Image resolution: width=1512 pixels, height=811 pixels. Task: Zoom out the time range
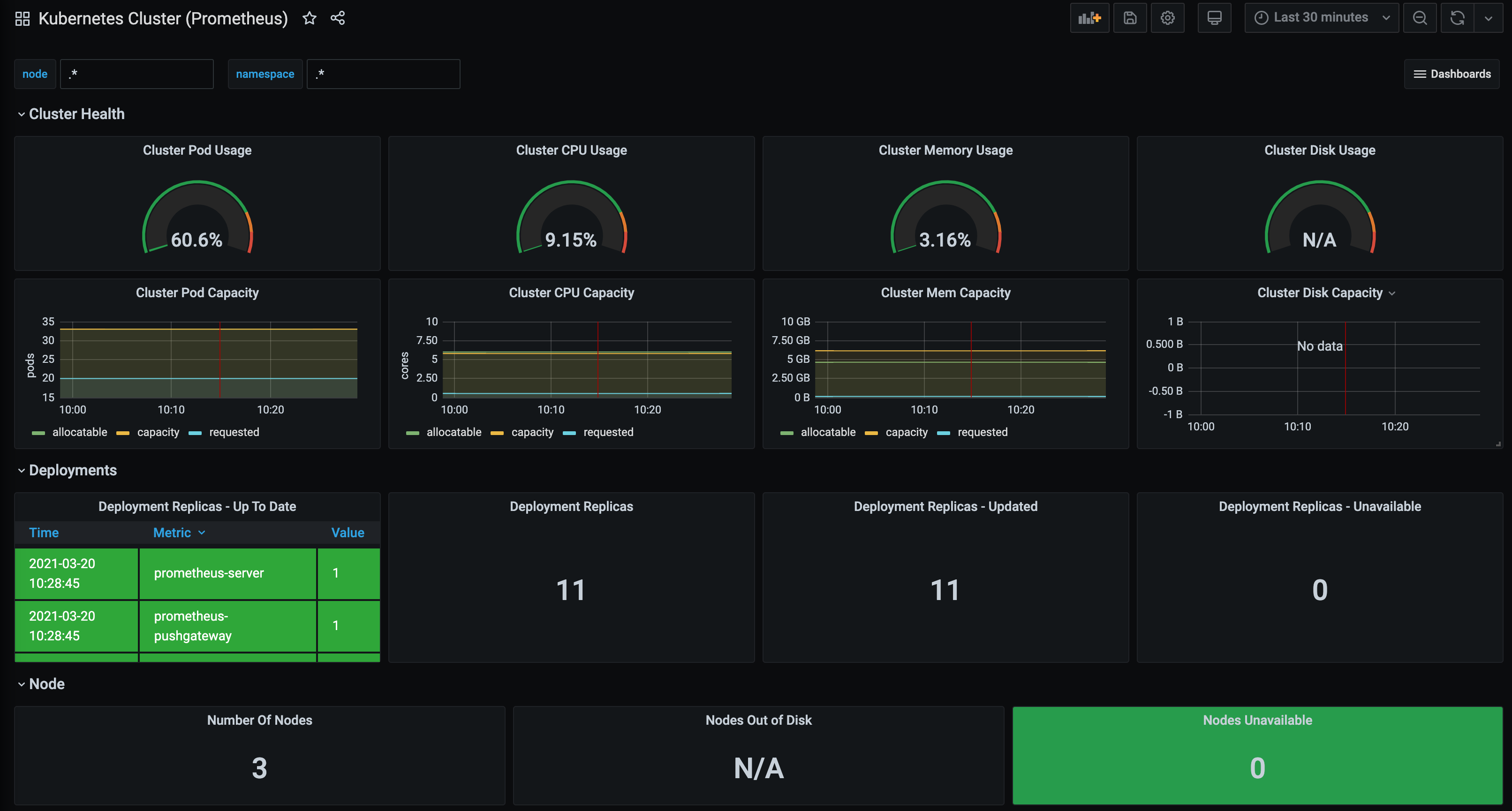coord(1420,18)
